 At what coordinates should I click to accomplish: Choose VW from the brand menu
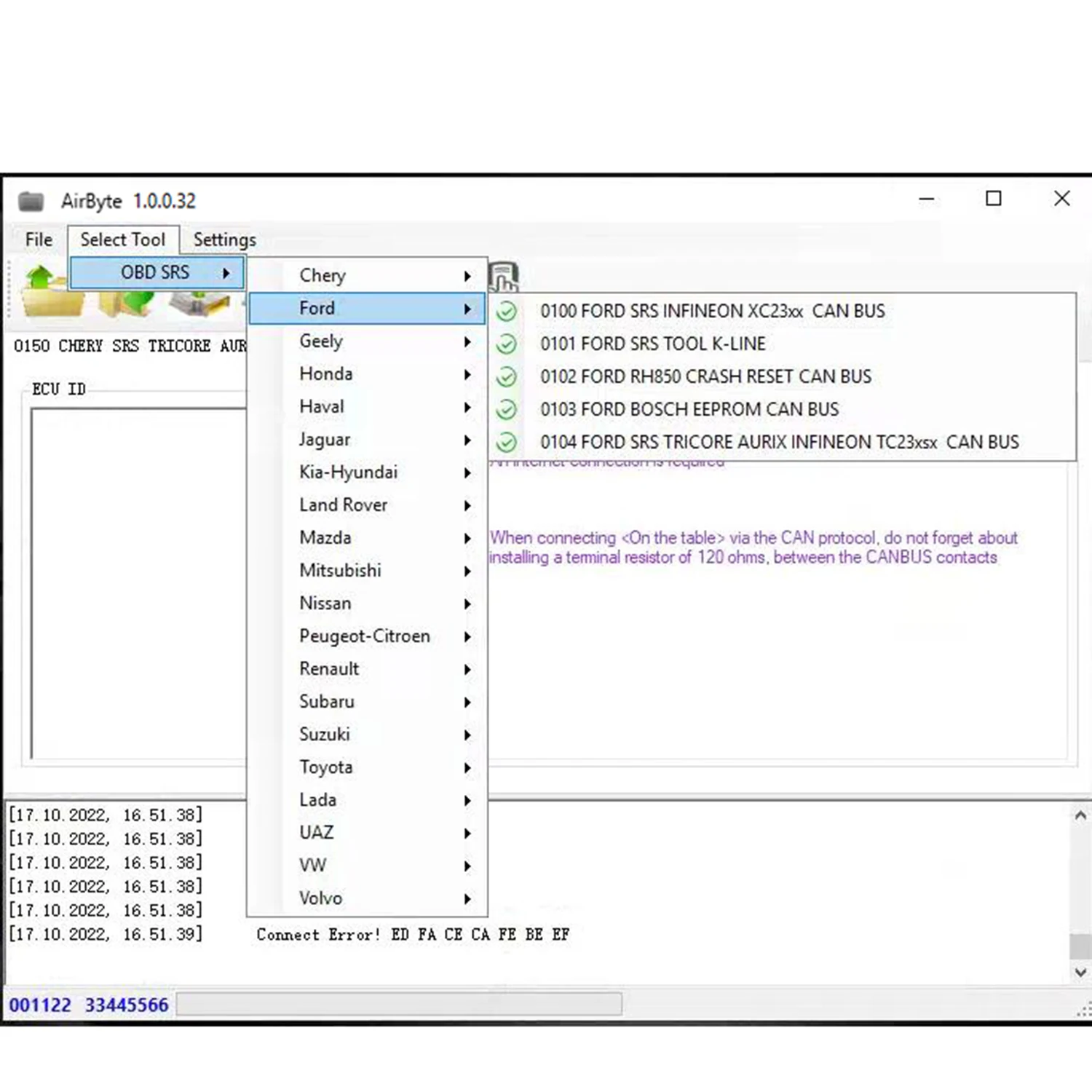tap(367, 866)
